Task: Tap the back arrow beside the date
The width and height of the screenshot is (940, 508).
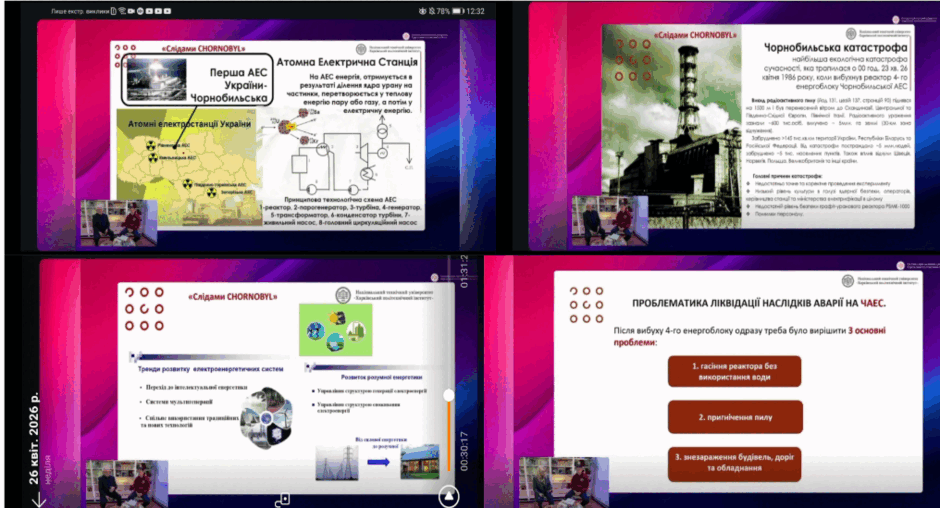Action: (x=38, y=500)
